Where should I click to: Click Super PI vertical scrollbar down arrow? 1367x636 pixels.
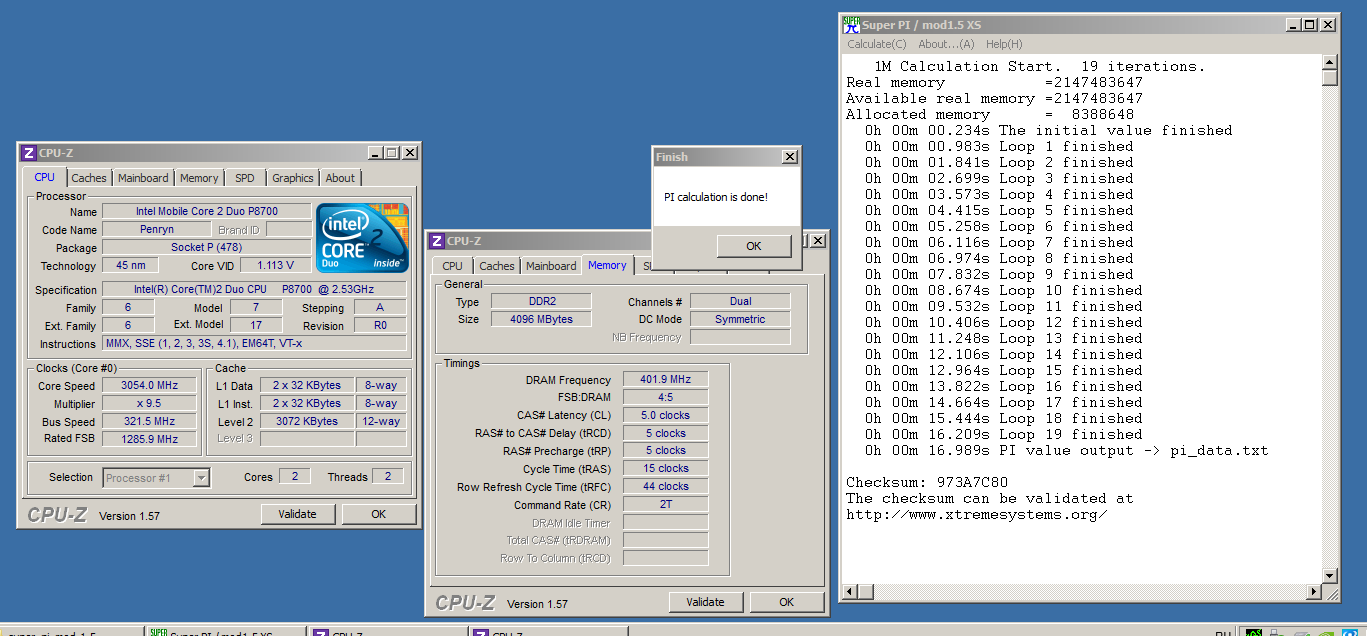pos(1330,576)
